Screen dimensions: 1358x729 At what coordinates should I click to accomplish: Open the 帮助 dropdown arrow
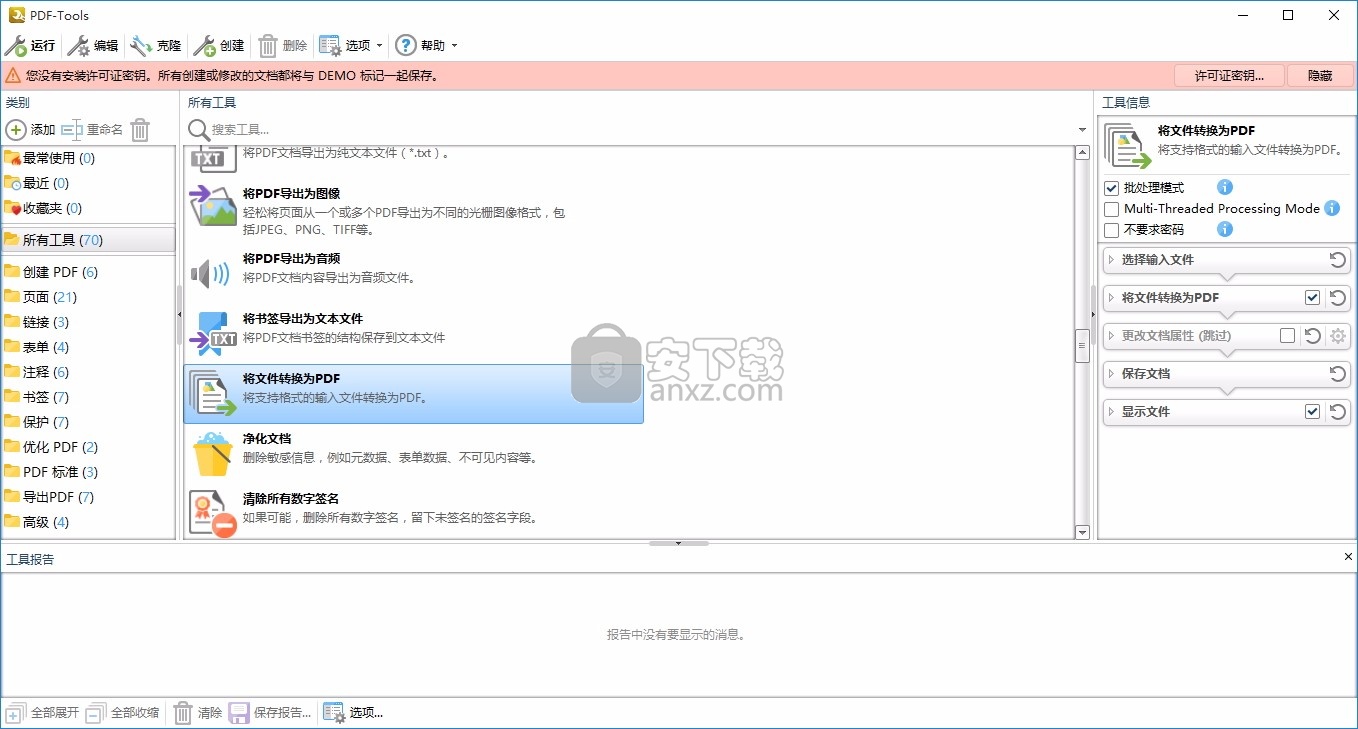[x=454, y=46]
